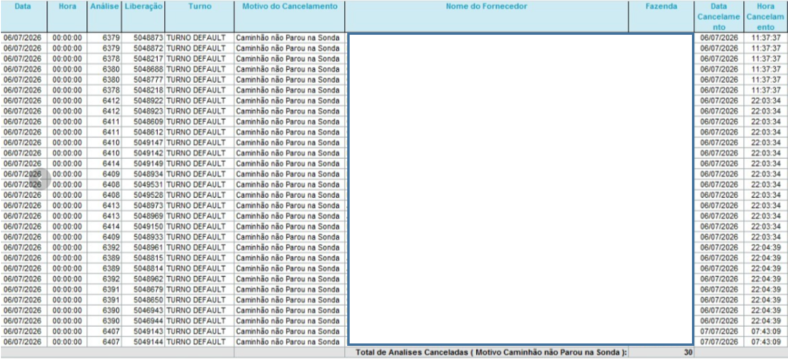
Task: Select the Liberação cell 5048962
Action: tap(143, 279)
